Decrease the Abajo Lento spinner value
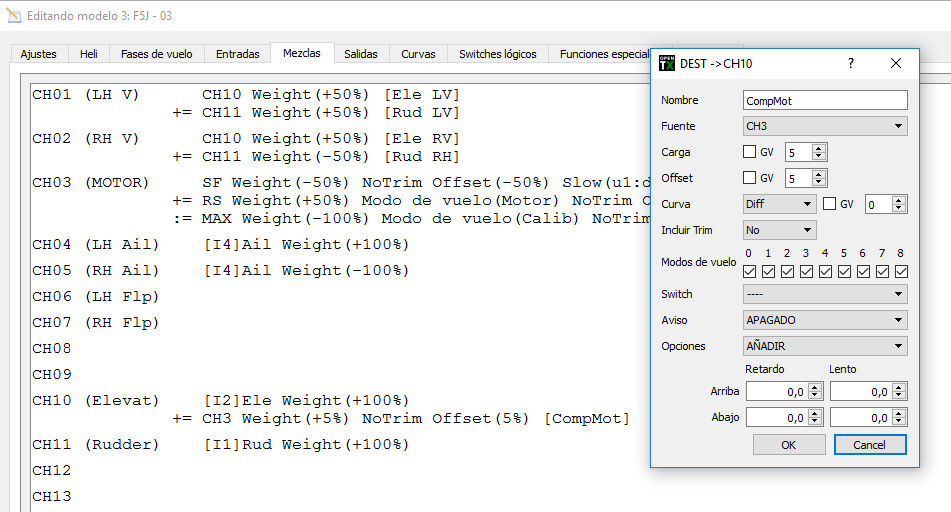Screen dimensions: 951x512 [x=901, y=422]
